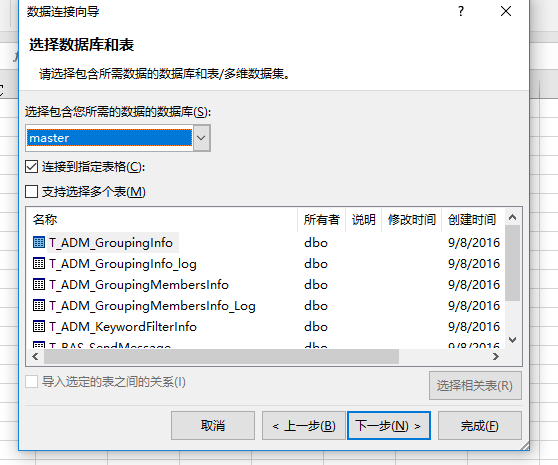This screenshot has width=558, height=465.
Task: Click the left arrow of the horizontal scrollbar
Action: pyautogui.click(x=35, y=356)
